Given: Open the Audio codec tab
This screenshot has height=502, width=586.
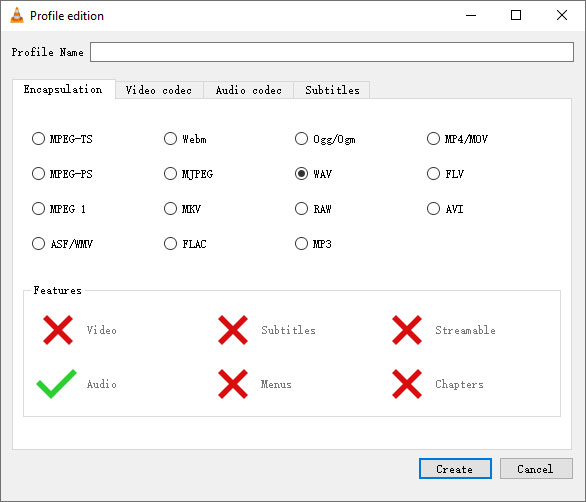Looking at the screenshot, I should click(249, 90).
